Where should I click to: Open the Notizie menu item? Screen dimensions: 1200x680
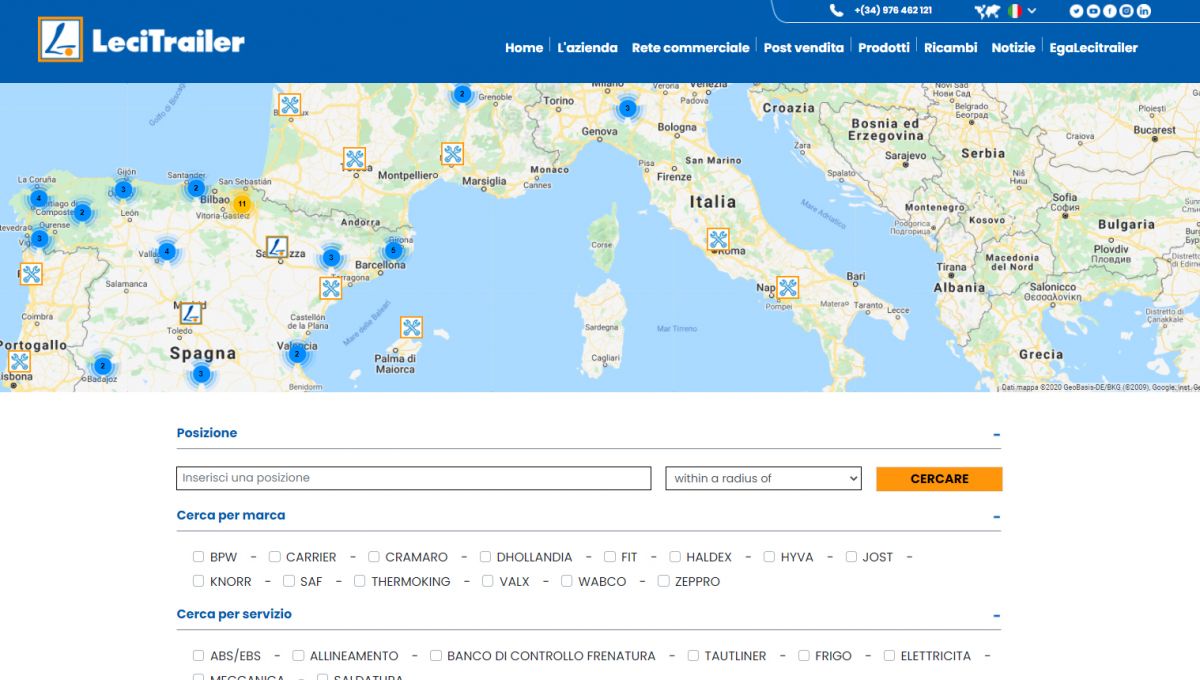1013,47
